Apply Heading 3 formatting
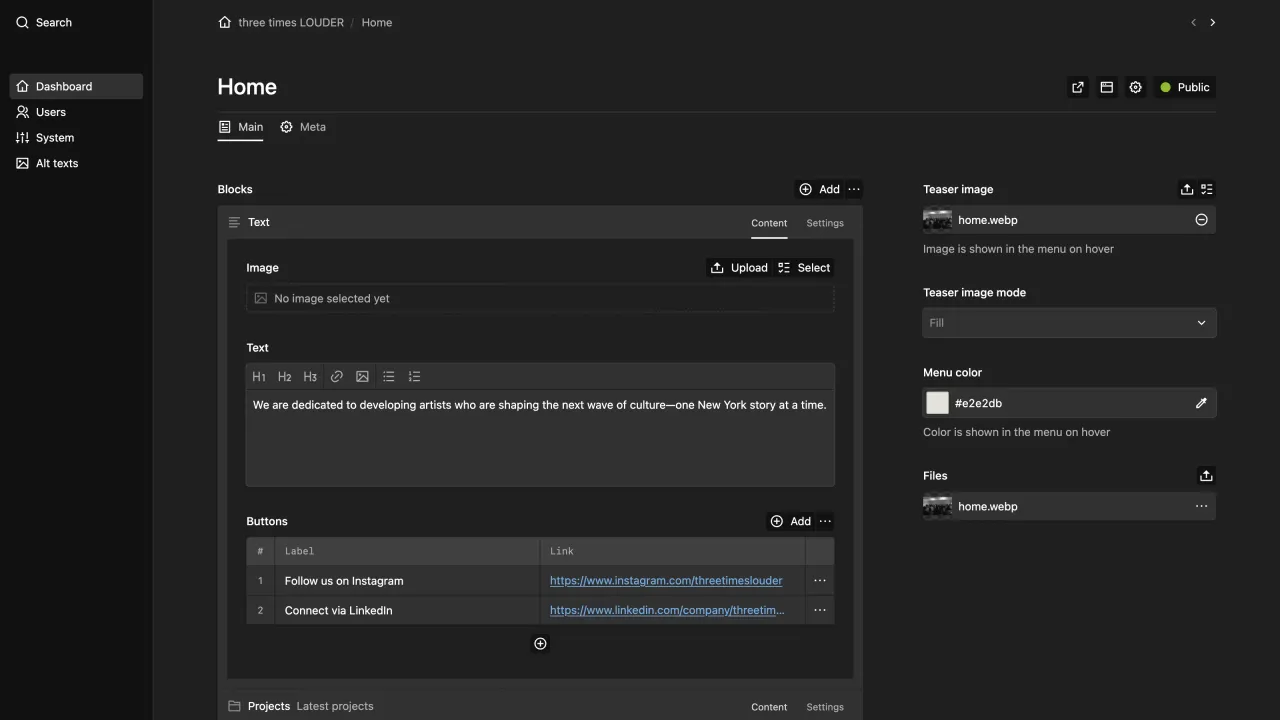 (310, 377)
